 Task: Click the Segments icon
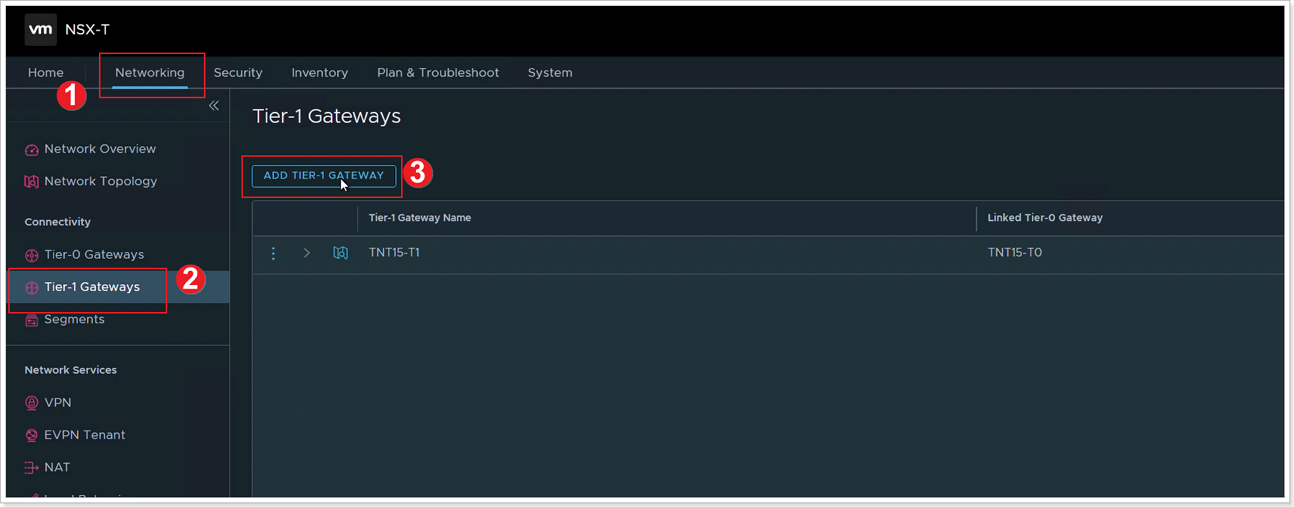(x=32, y=320)
